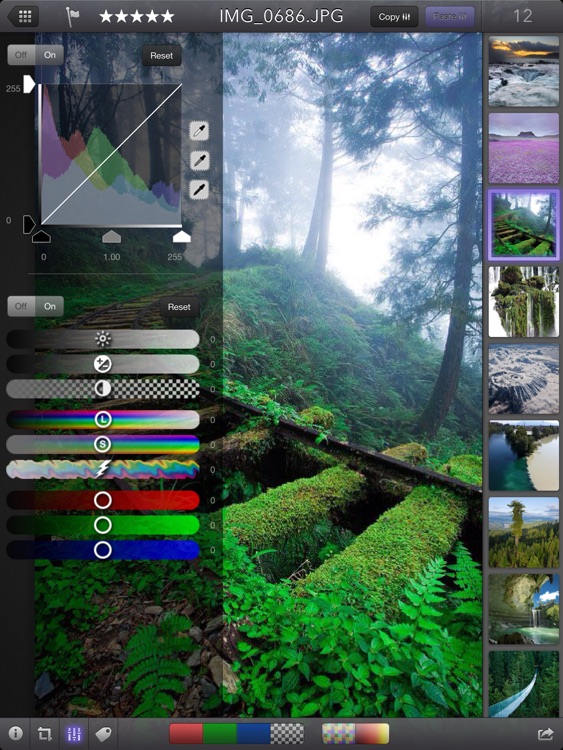563x750 pixels.
Task: Open the two-color river confluence thumbnail
Action: 524,455
